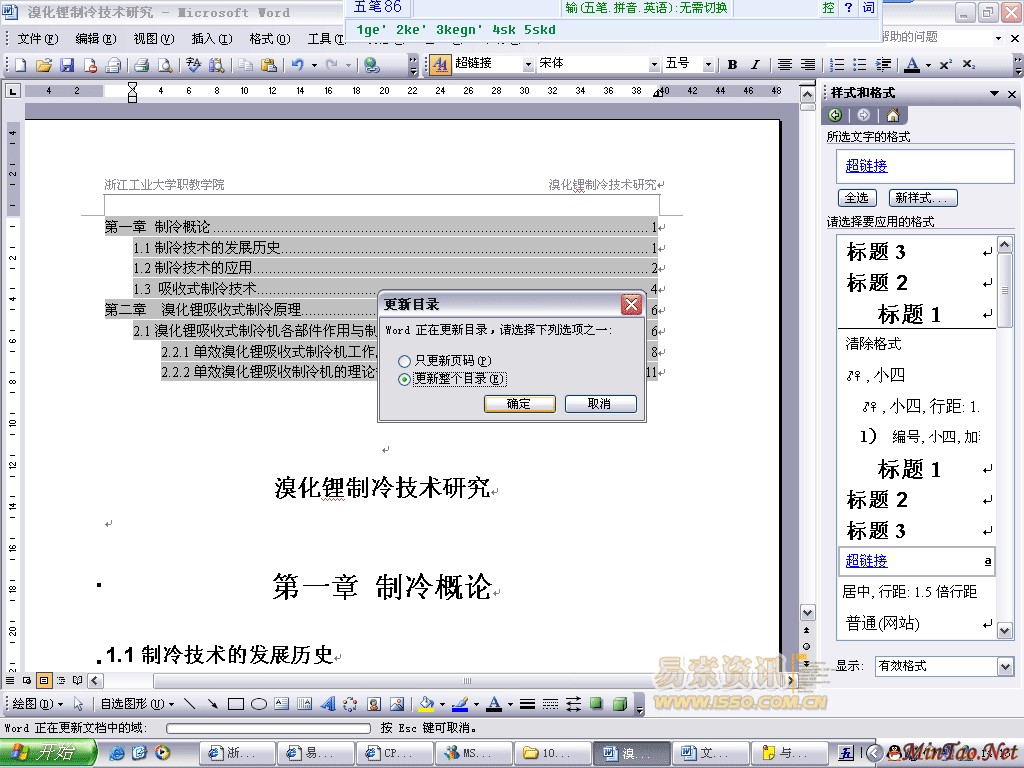Viewport: 1024px width, 768px height.
Task: Click the 新样式 button
Action: (x=924, y=198)
